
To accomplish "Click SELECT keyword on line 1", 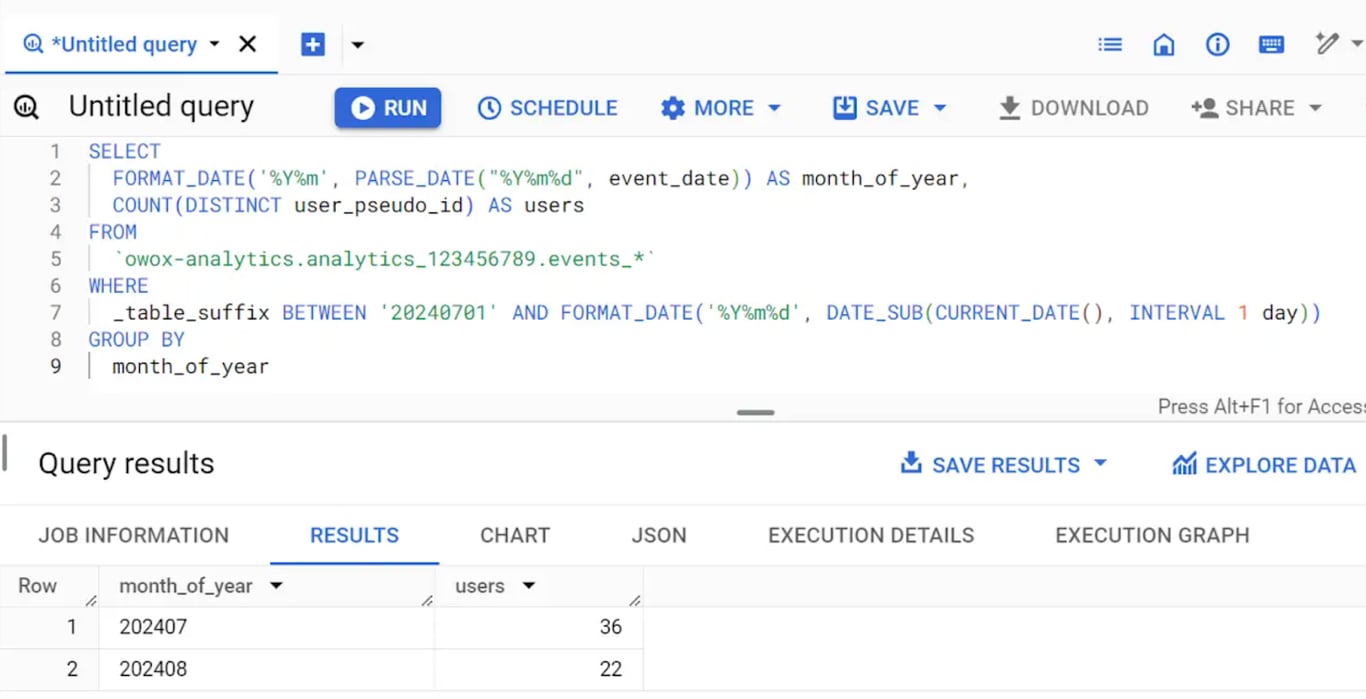I will tap(124, 151).
